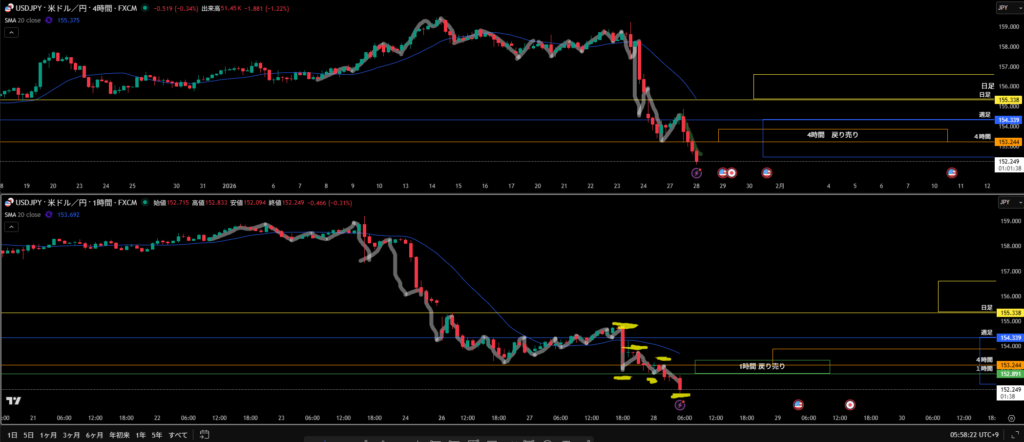1024x442 pixels.
Task: Click the purple lightning event icon on 4-hour chart
Action: (x=697, y=173)
